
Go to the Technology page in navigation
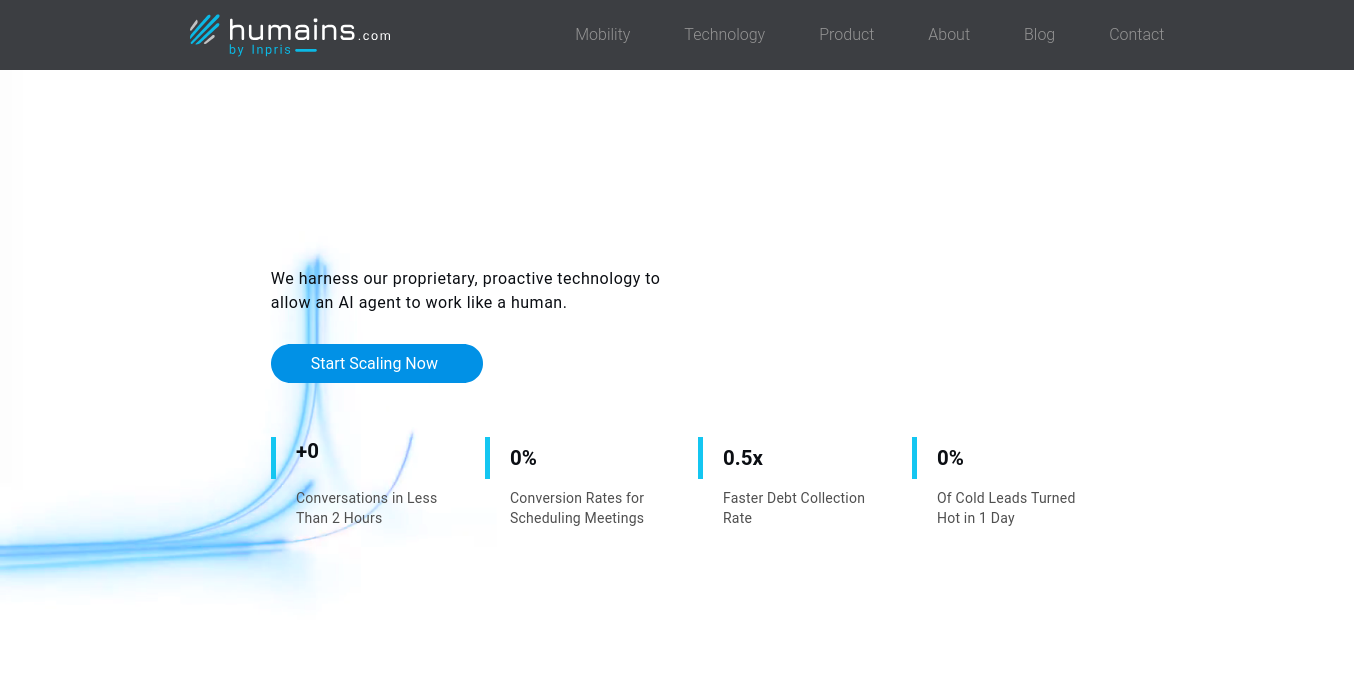tap(724, 35)
